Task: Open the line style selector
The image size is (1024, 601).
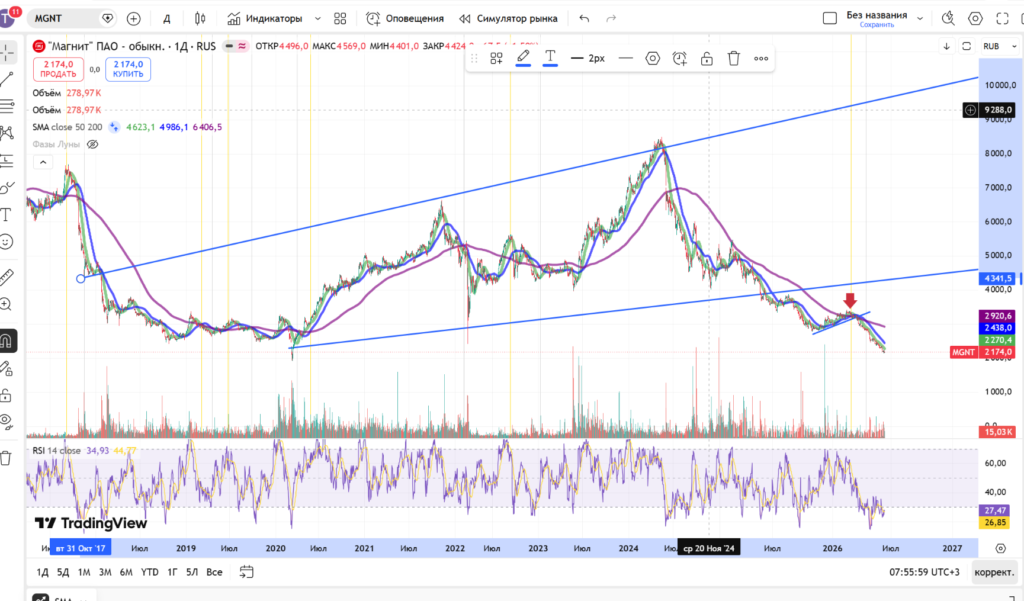Action: click(625, 58)
